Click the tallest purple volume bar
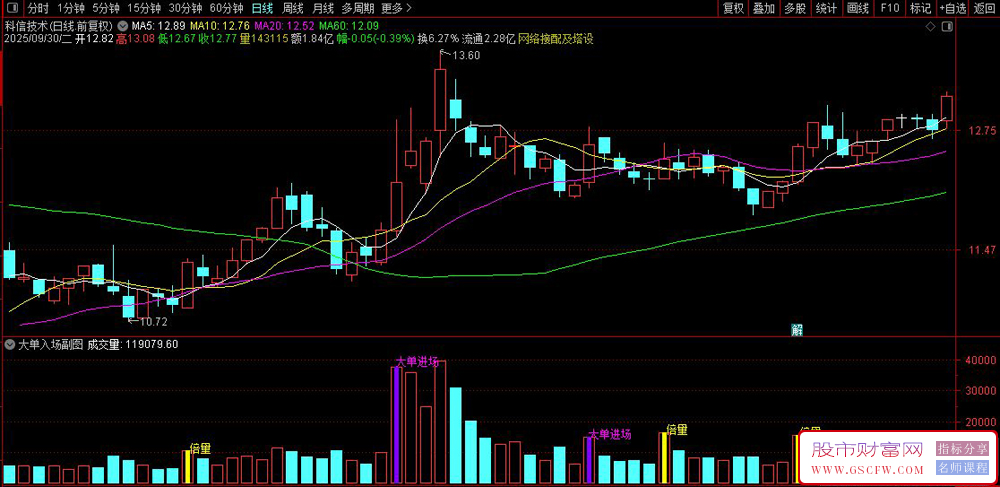This screenshot has height=487, width=1000. click(396, 425)
